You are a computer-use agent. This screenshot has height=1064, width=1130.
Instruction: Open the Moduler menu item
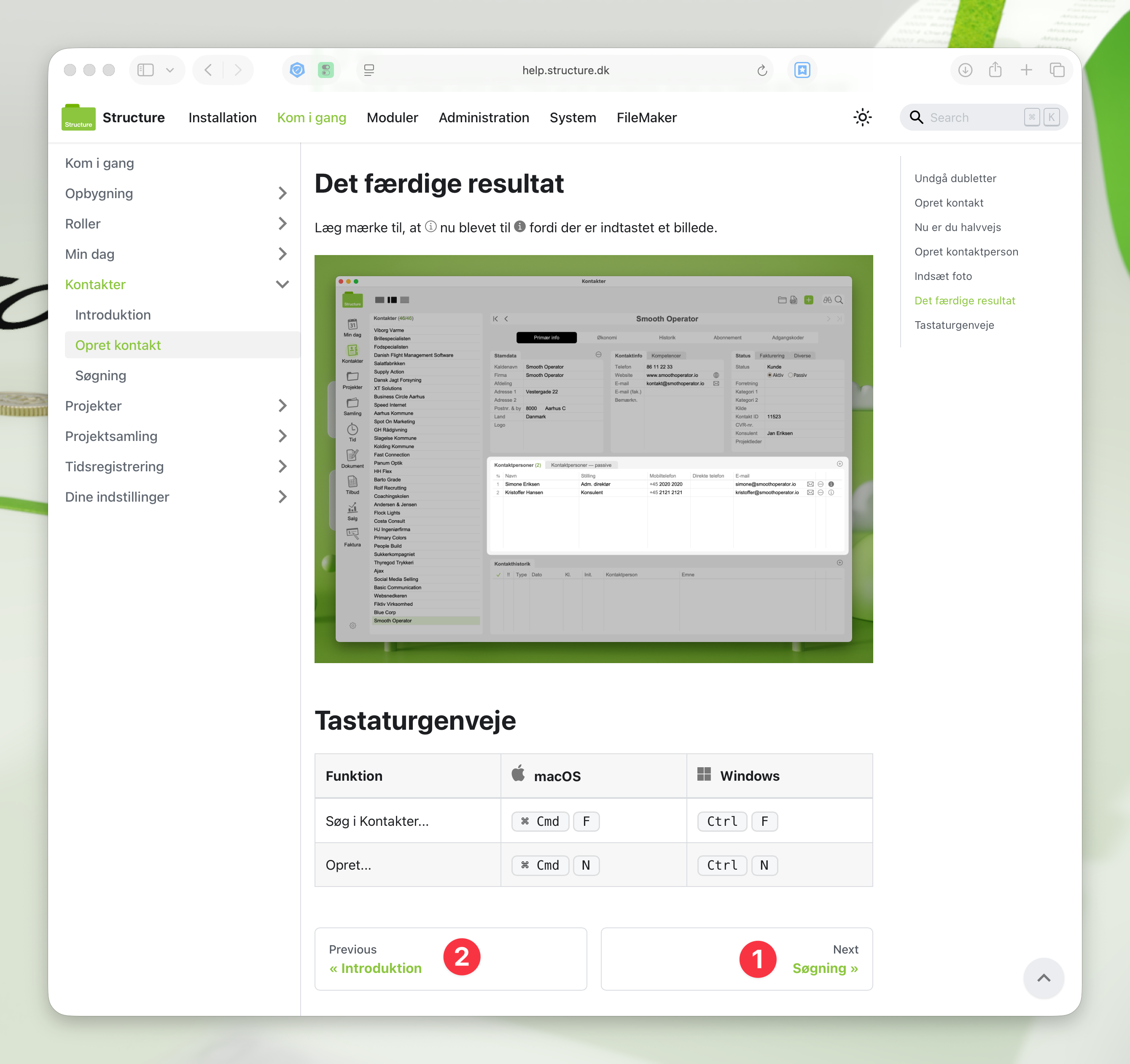click(392, 118)
